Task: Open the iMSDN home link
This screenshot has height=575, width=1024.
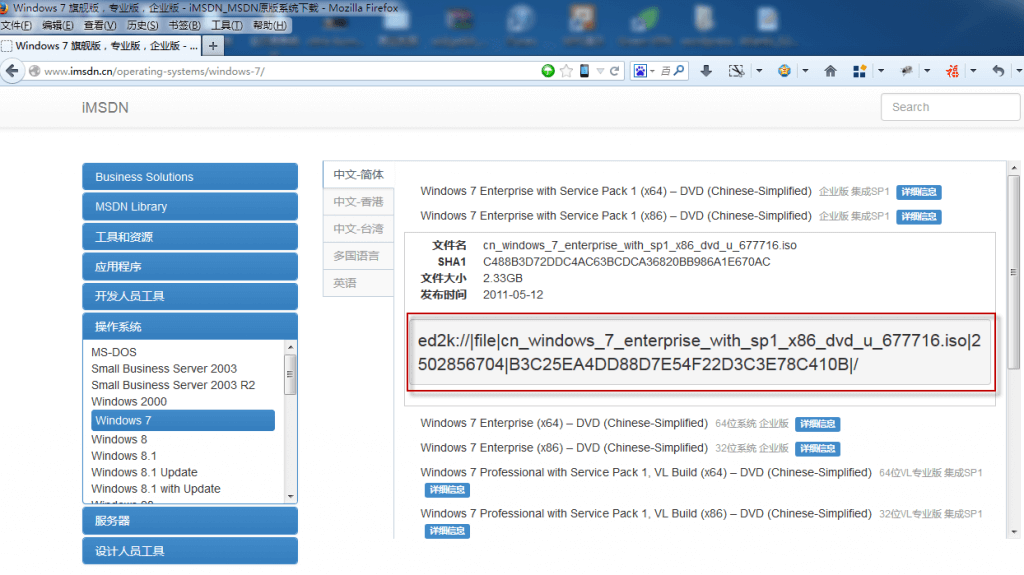Action: pyautogui.click(x=105, y=108)
